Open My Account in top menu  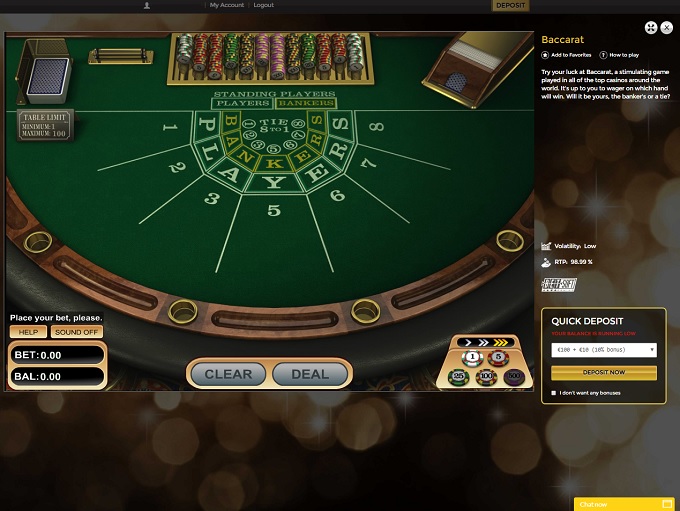coord(227,5)
